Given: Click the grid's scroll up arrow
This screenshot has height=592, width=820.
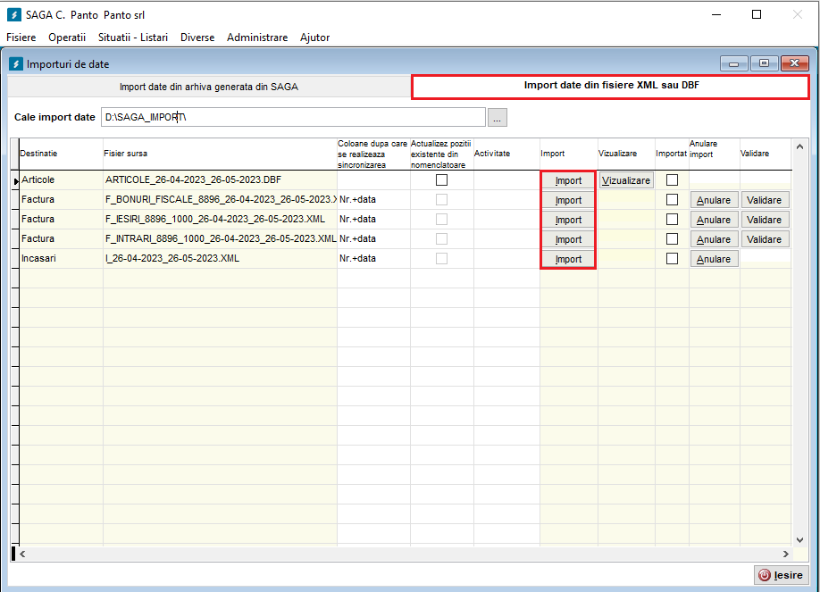Looking at the screenshot, I should (800, 147).
